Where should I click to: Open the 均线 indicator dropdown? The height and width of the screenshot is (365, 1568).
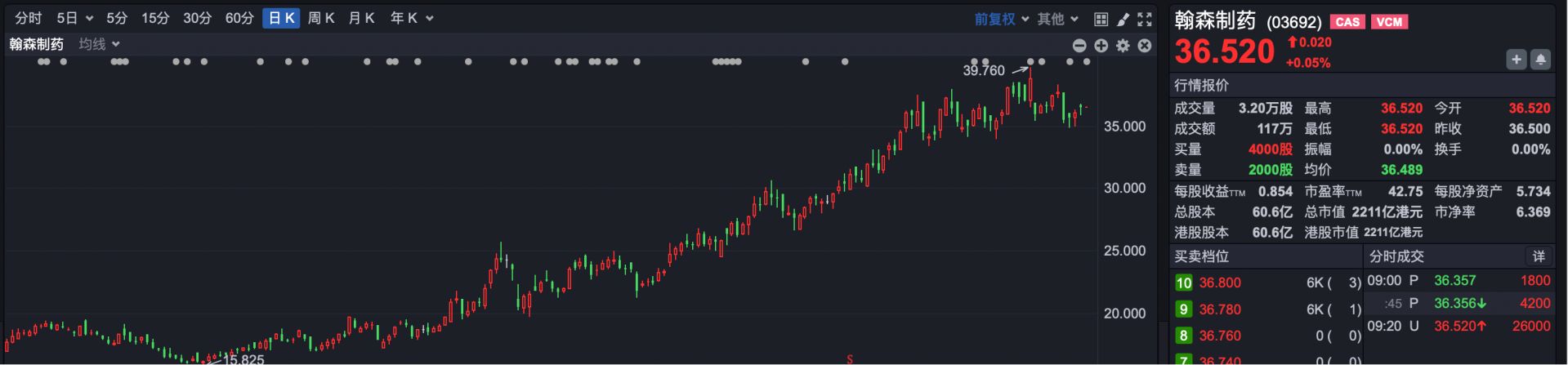pyautogui.click(x=100, y=44)
